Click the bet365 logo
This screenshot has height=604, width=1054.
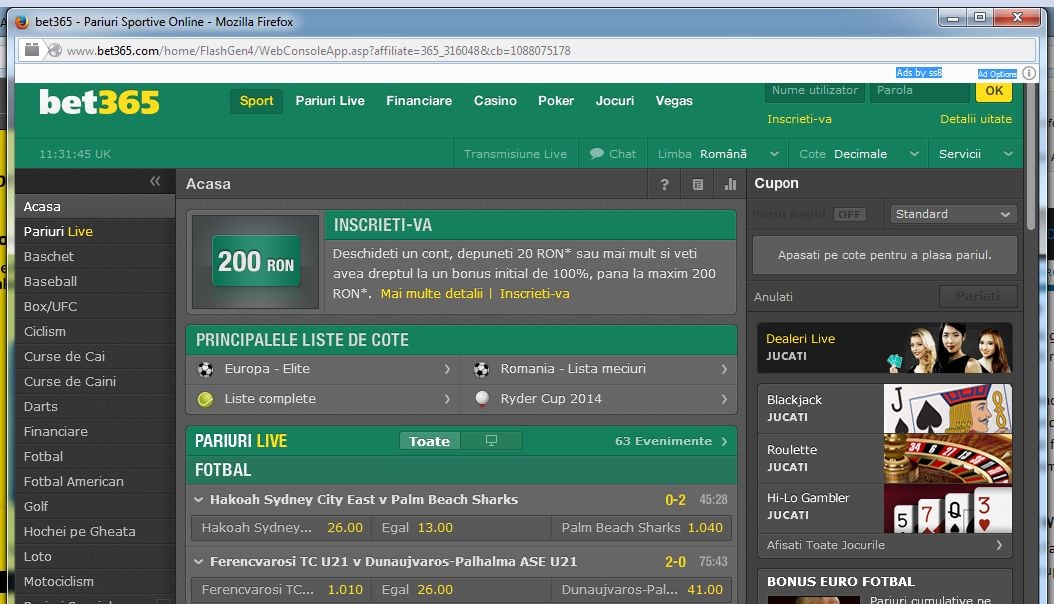99,102
